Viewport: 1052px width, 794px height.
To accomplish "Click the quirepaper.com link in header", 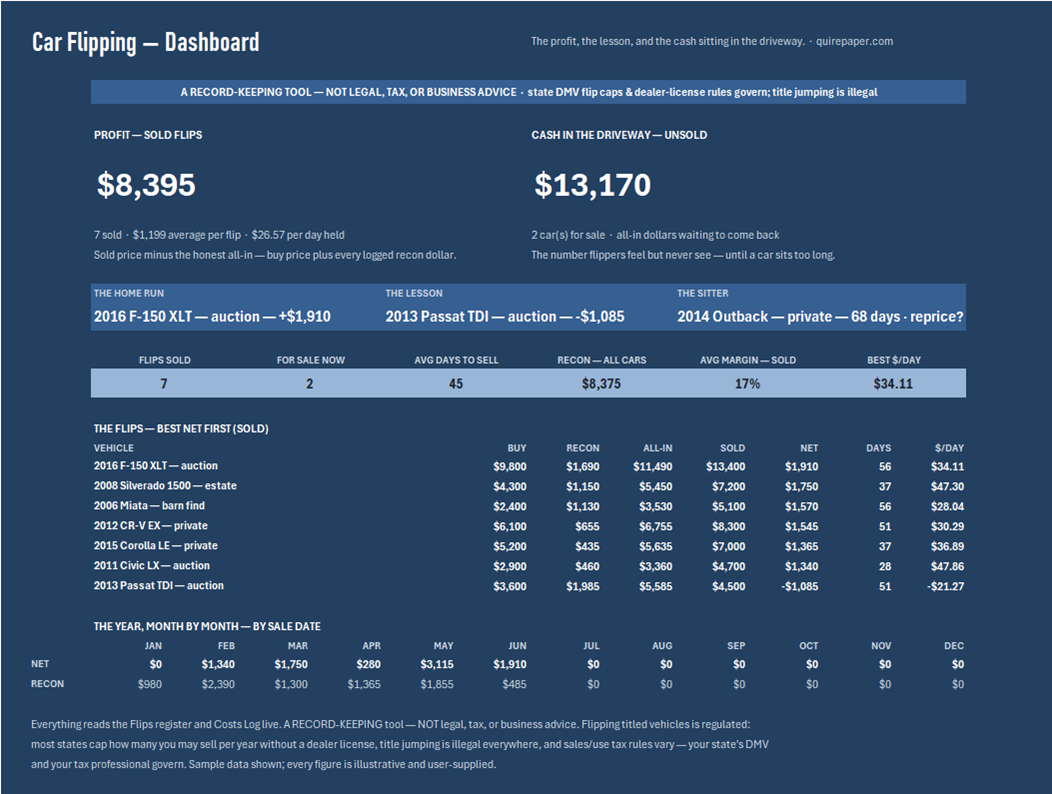I will coord(854,41).
